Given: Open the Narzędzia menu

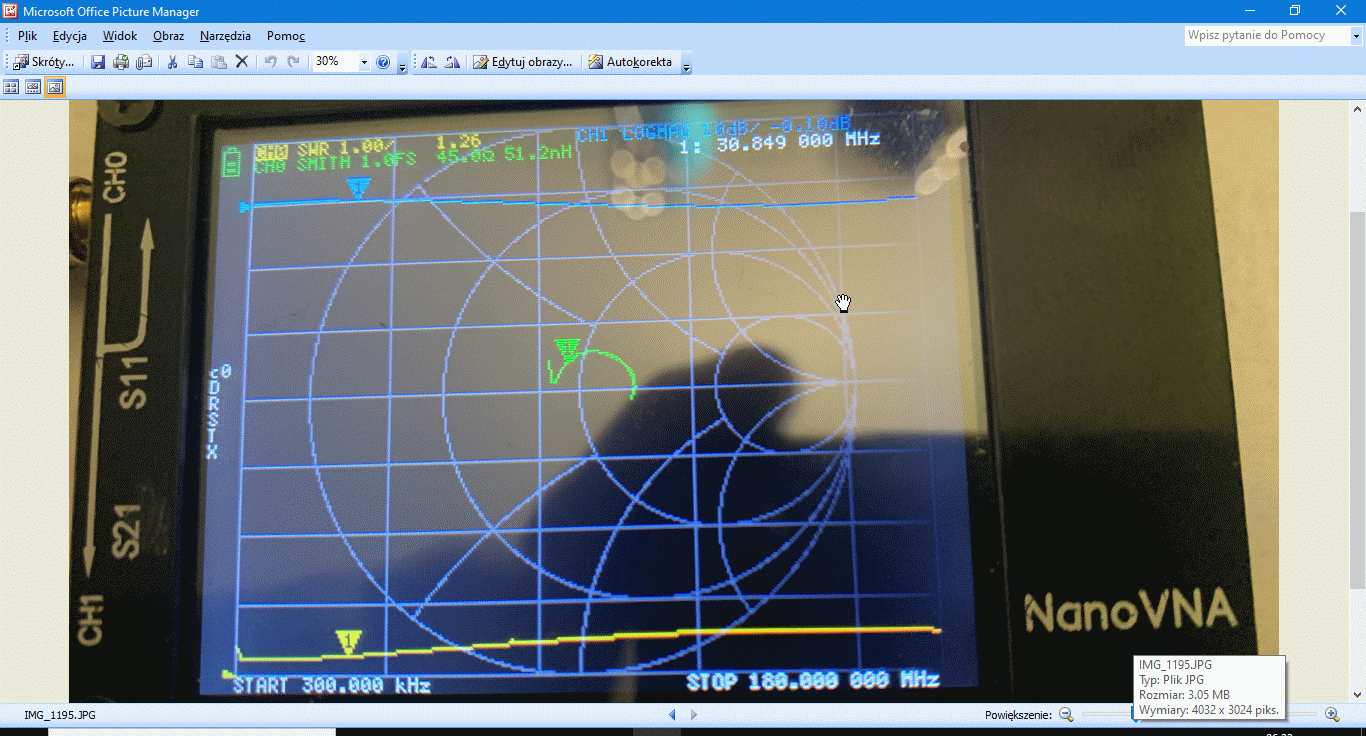Looking at the screenshot, I should (x=225, y=36).
